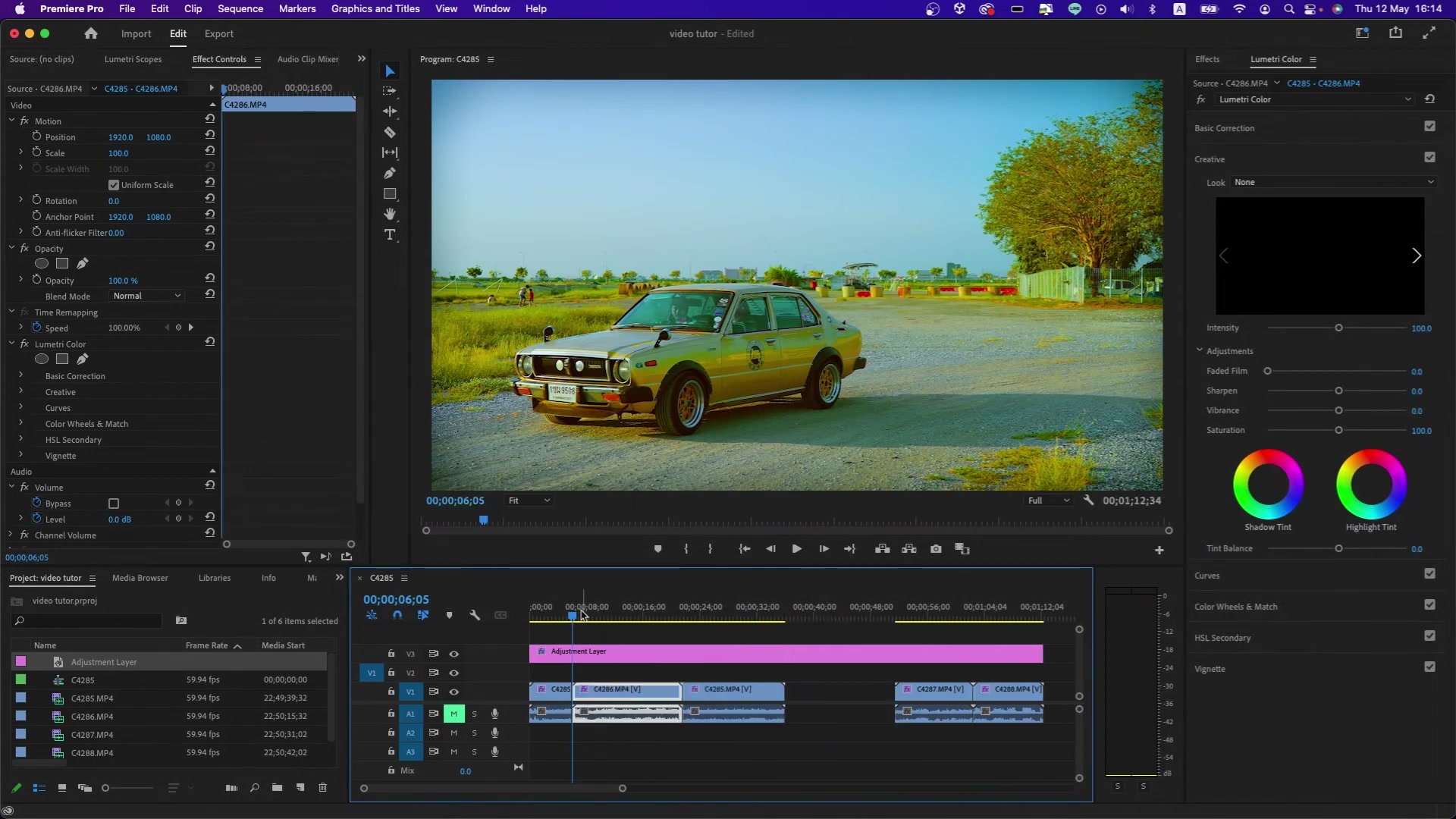Screen dimensions: 1456x819
Task: Go to In point
Action: [745, 549]
